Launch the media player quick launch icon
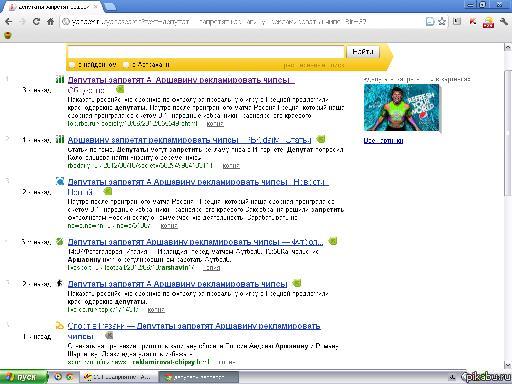Screen dimensions: 512x384 click(x=58, y=377)
